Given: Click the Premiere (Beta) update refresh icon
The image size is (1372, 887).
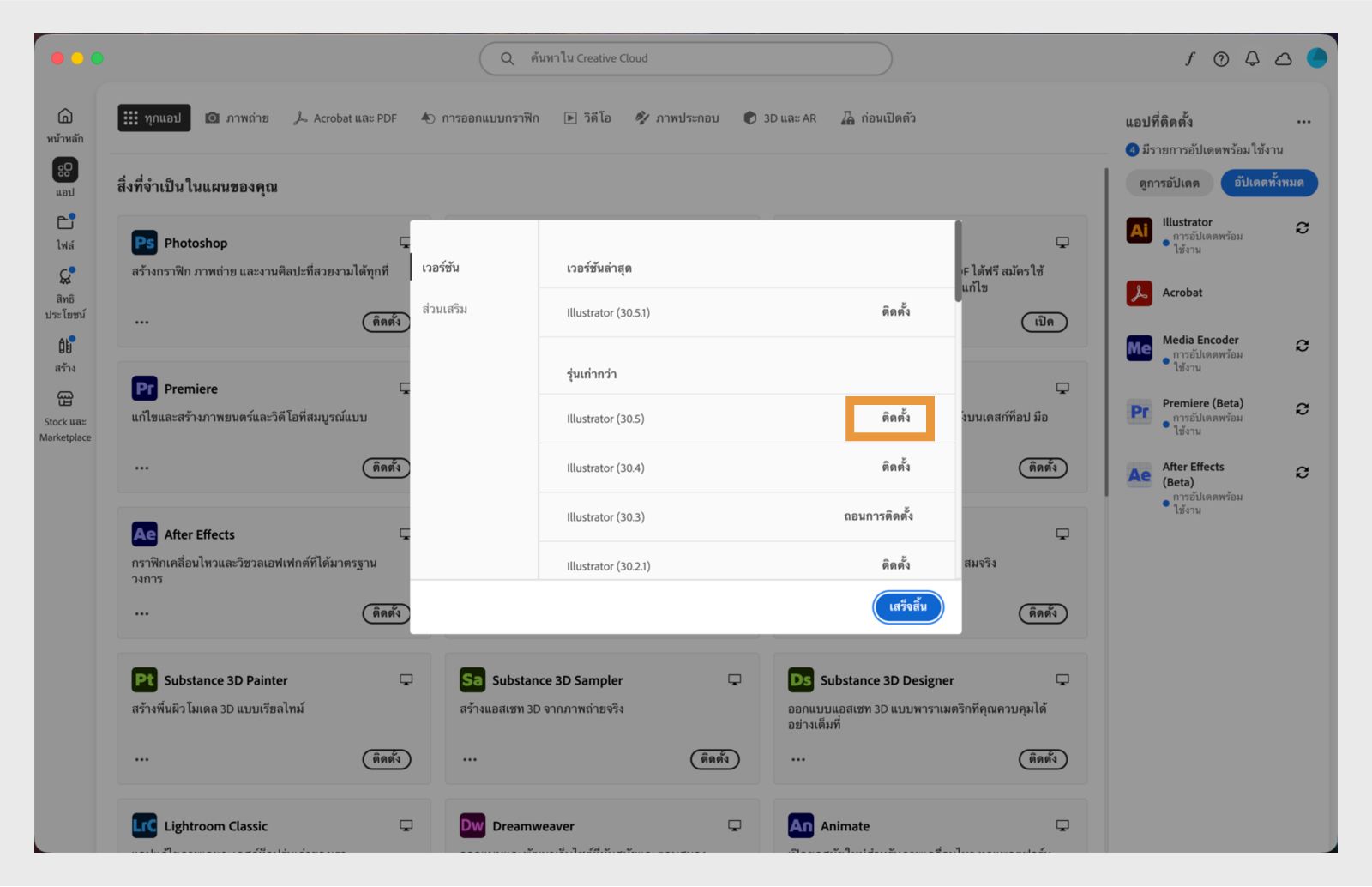Looking at the screenshot, I should click(1302, 409).
